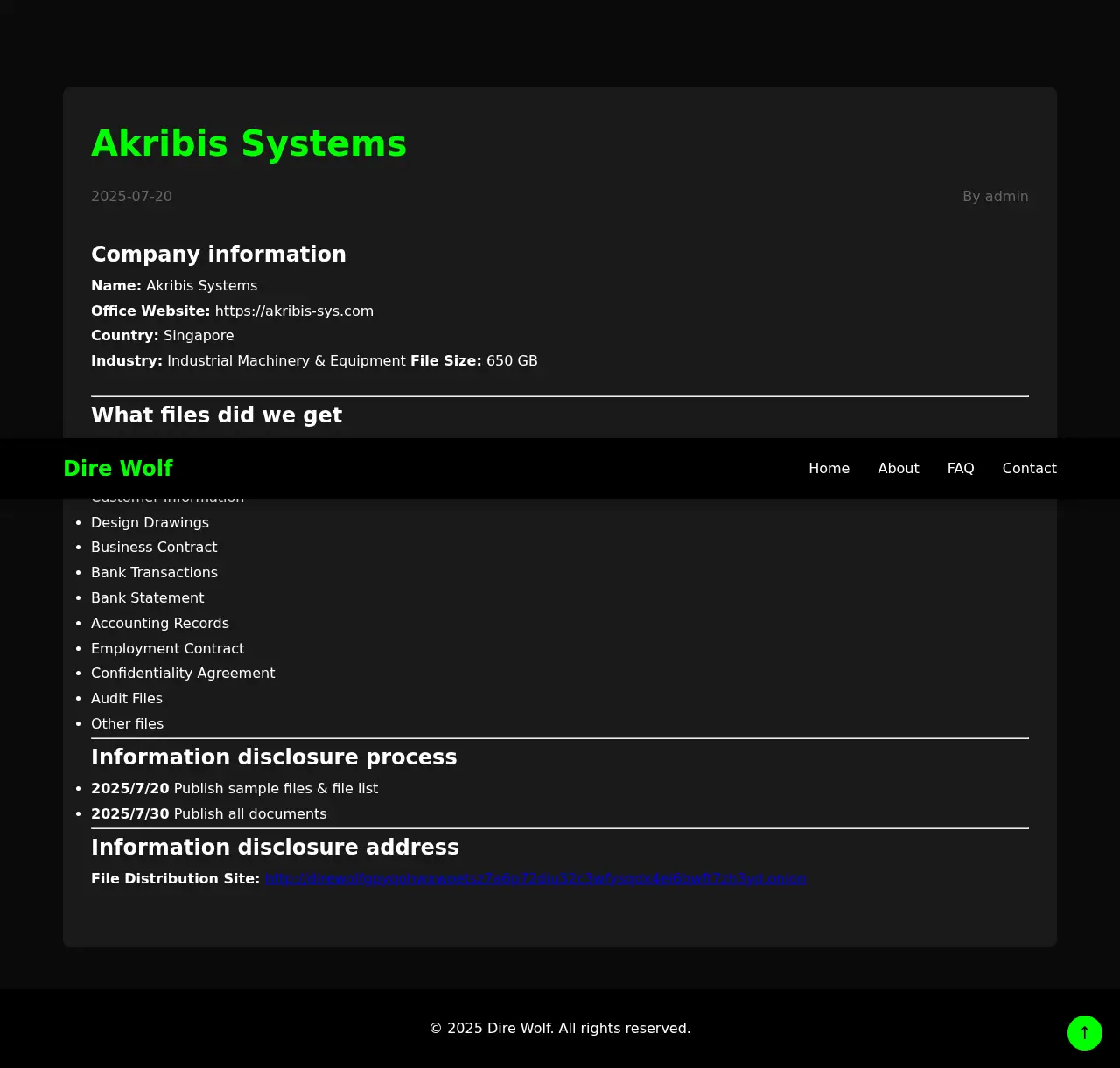Click the 650 GB file size value
1120x1068 pixels.
click(x=512, y=361)
